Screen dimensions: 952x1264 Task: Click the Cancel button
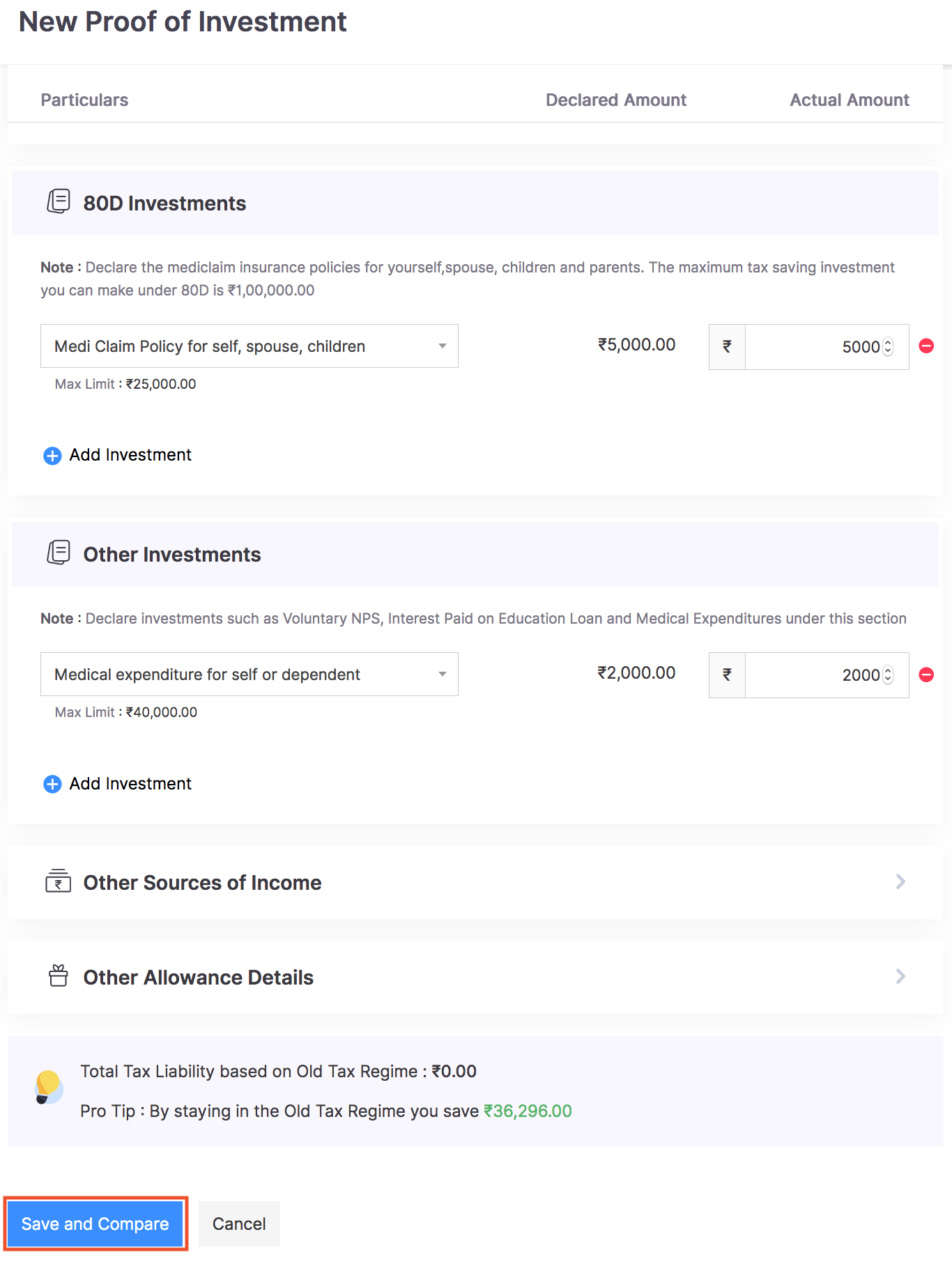point(239,1224)
